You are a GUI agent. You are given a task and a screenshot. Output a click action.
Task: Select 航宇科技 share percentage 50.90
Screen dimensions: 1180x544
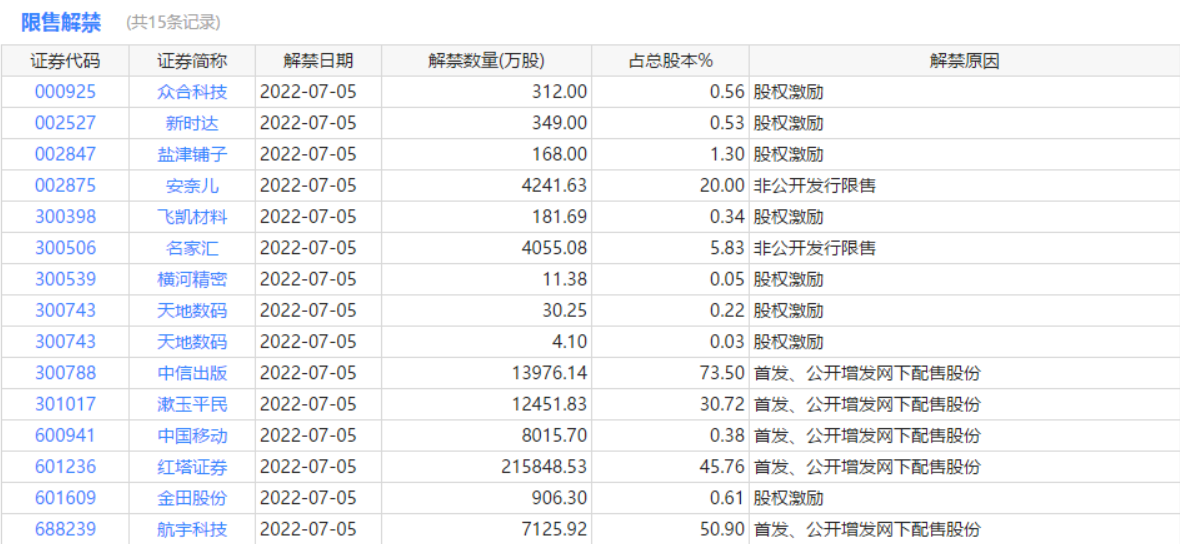click(x=722, y=530)
